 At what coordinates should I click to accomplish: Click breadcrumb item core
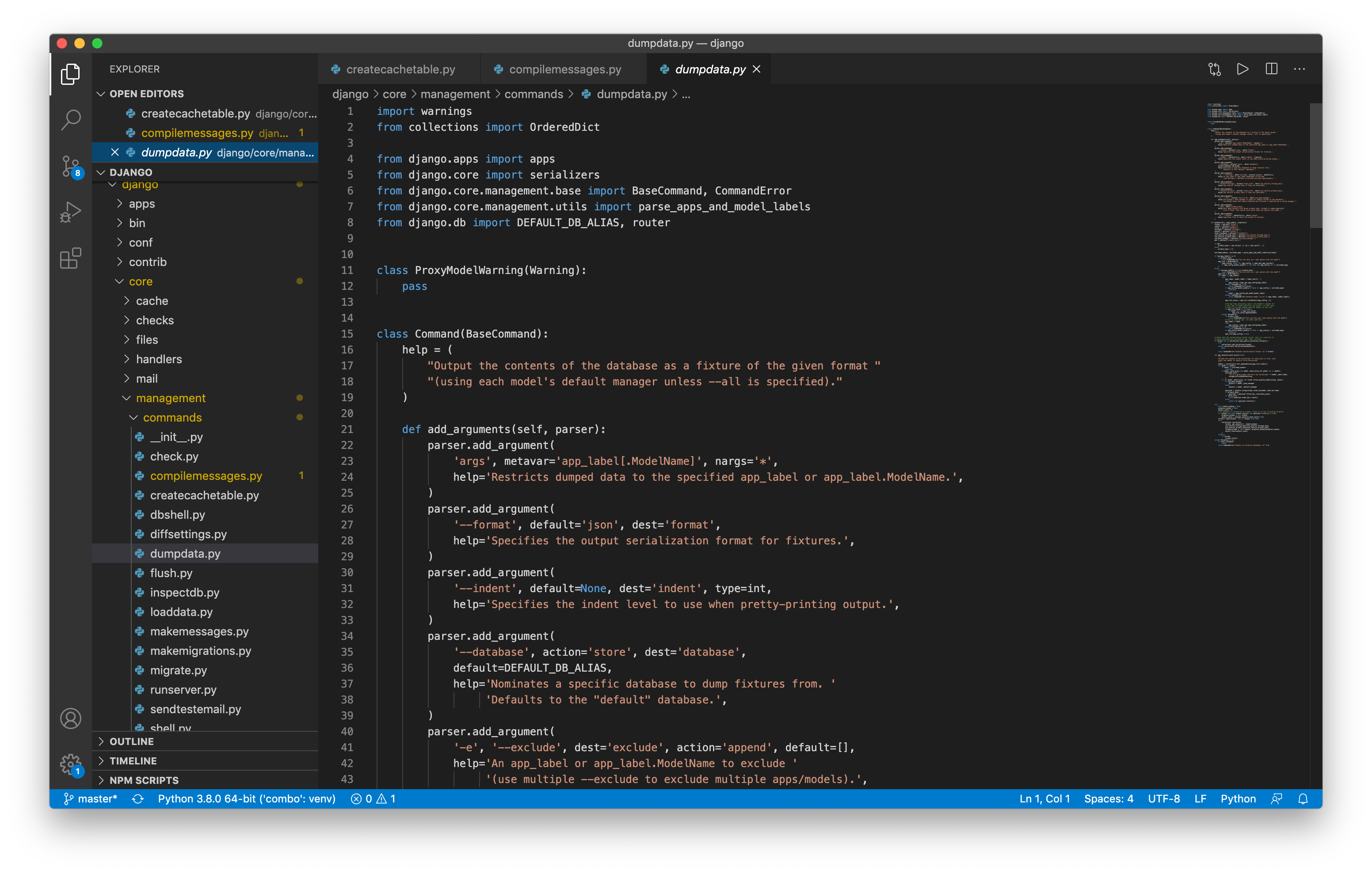coord(394,94)
